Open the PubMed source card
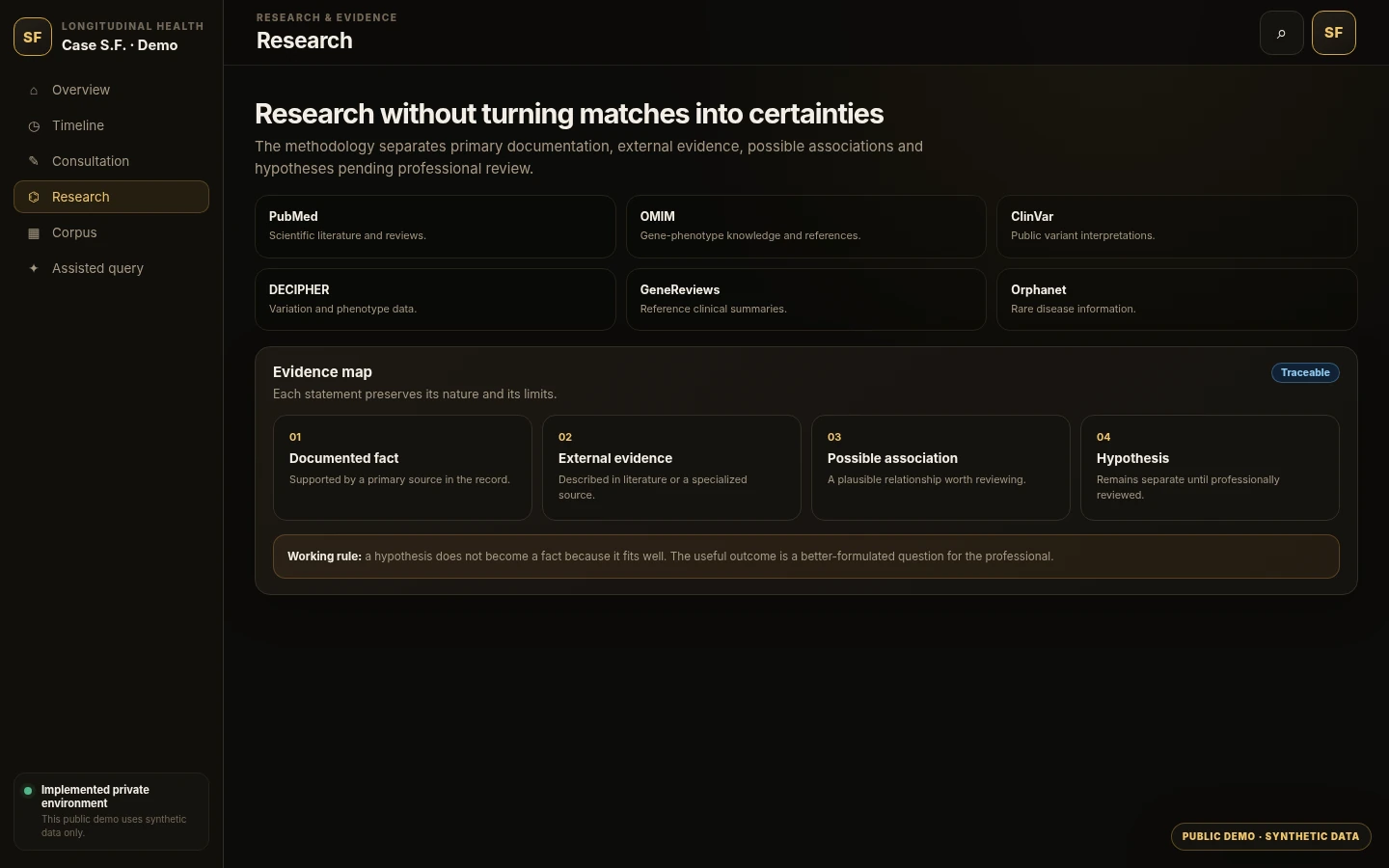Screen dimensions: 1389x868 435,227
